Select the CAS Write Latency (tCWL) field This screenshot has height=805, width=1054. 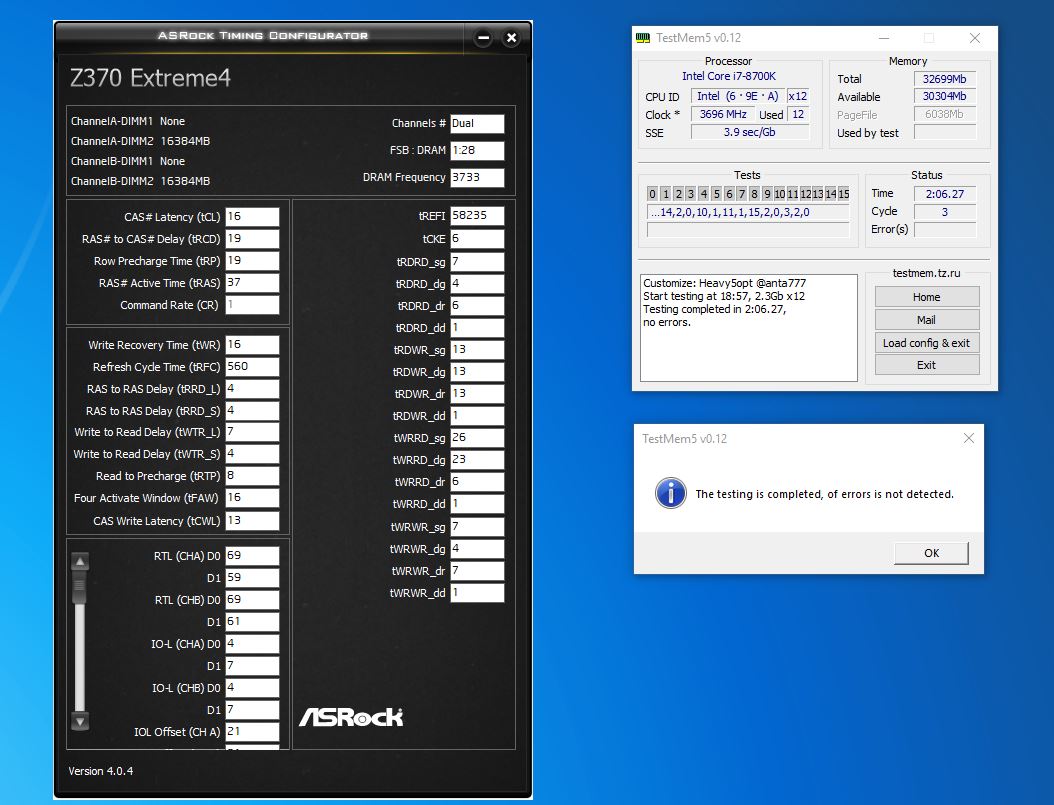(252, 521)
